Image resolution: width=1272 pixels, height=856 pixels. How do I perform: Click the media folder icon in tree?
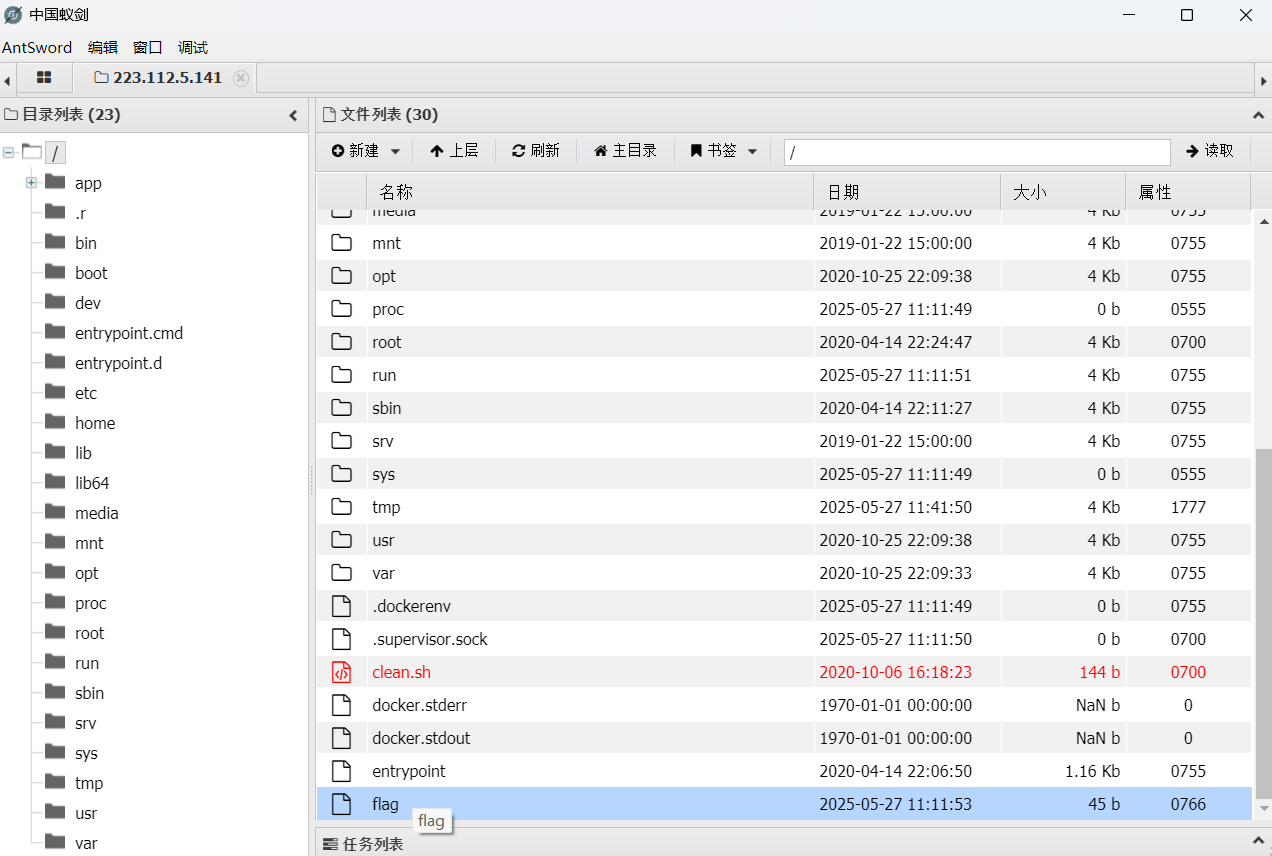tap(55, 512)
